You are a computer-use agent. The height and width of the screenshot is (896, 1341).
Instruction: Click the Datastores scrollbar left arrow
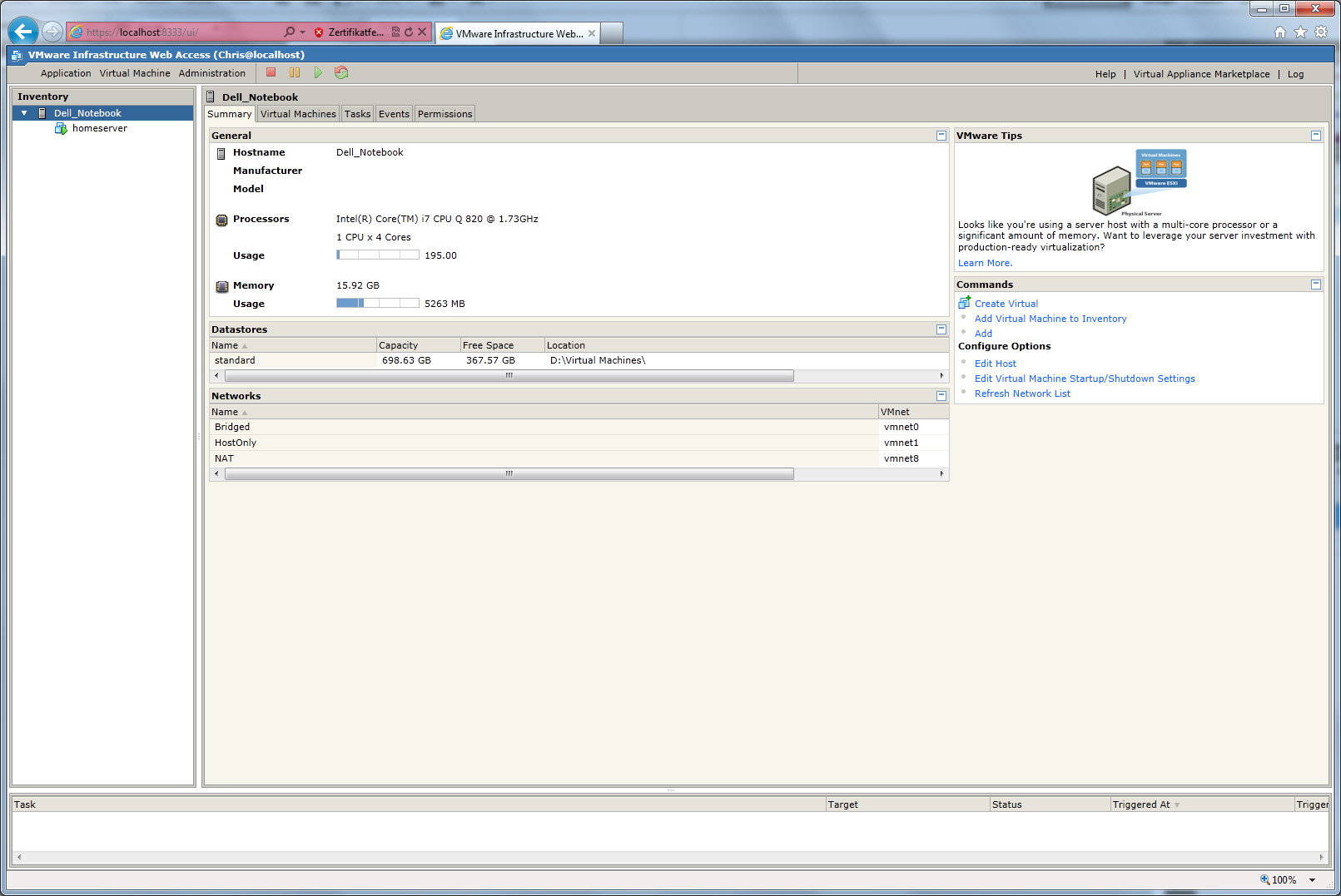216,376
